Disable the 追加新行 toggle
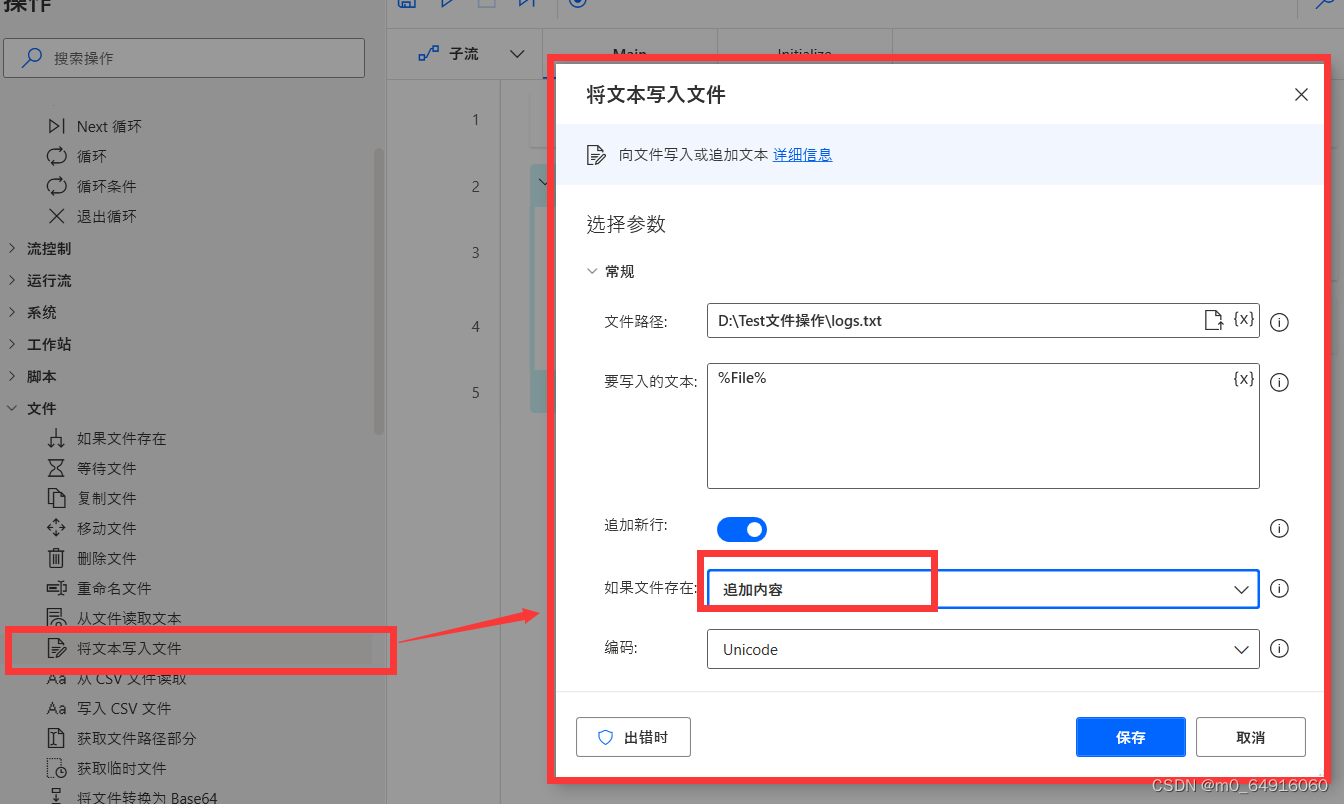 click(x=741, y=529)
